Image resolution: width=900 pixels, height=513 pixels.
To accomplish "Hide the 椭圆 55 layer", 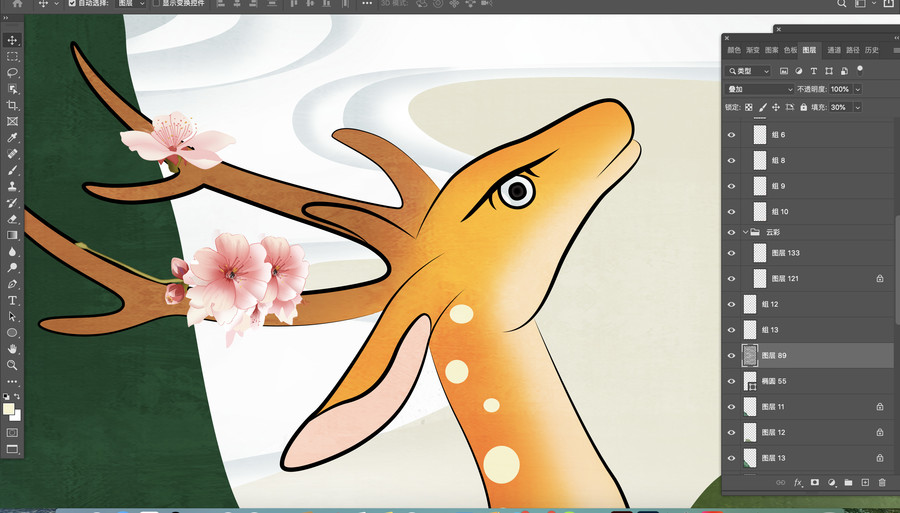I will tap(731, 381).
